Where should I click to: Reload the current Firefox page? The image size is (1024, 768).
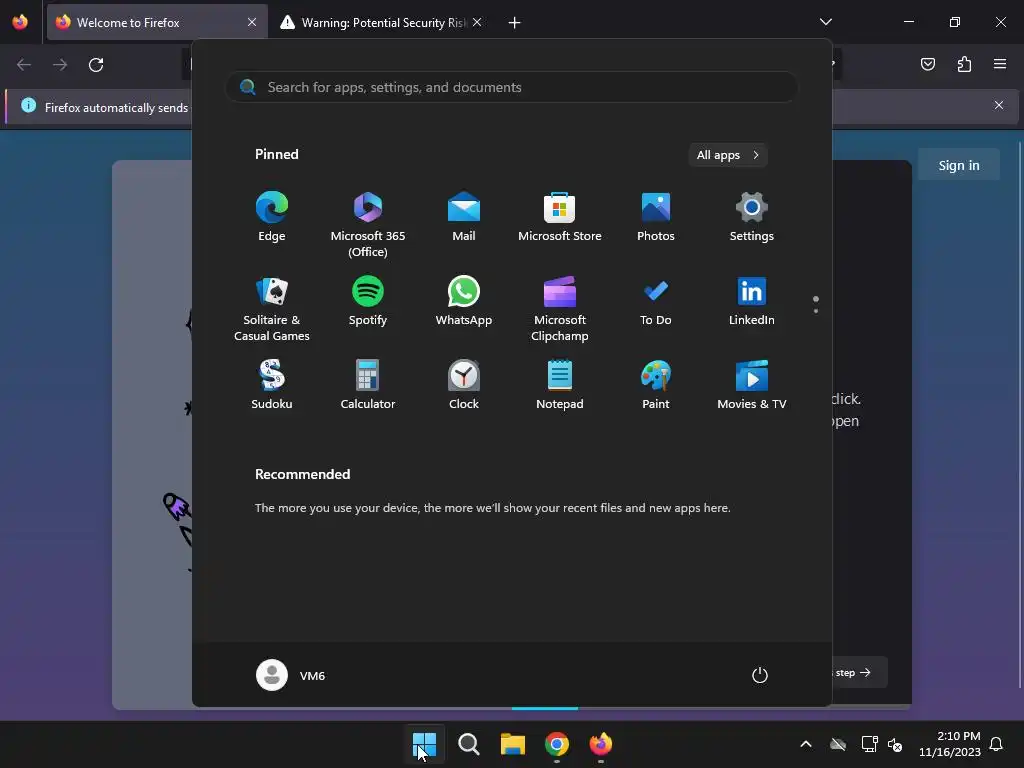[96, 65]
